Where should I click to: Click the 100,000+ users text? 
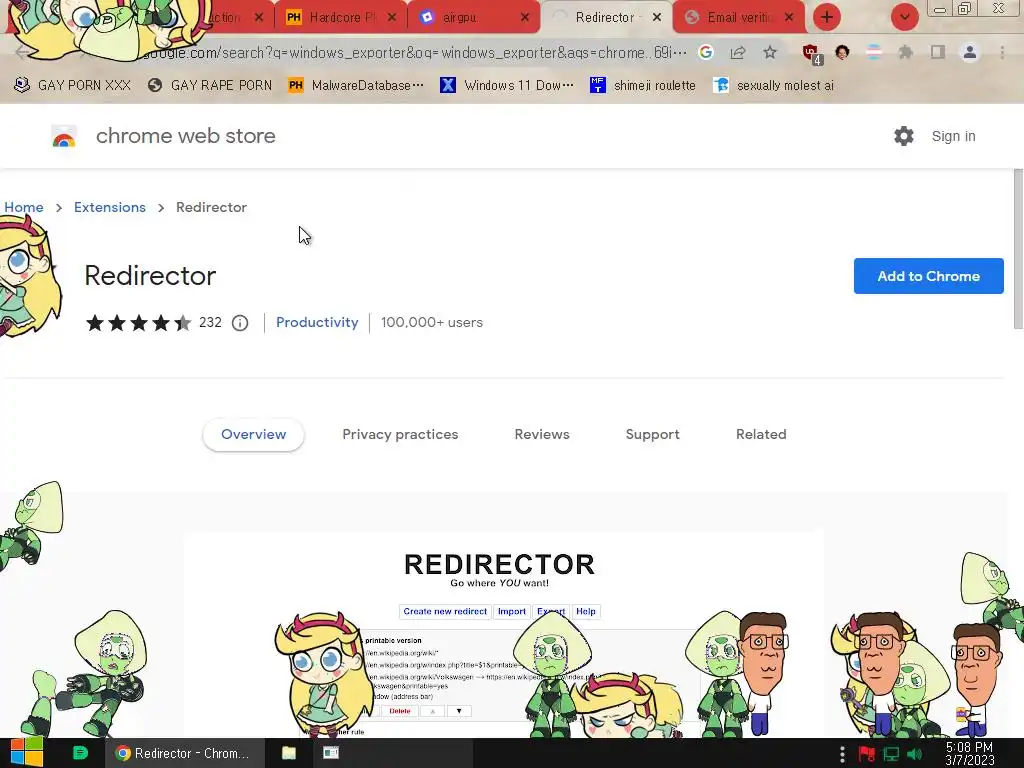pos(432,323)
